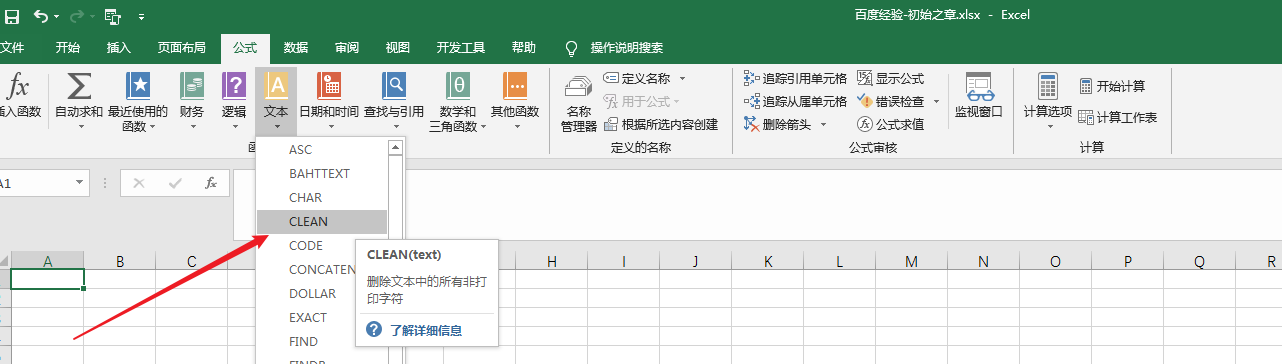Toggle the 显示公式 button
1282x364 pixels.
[x=890, y=78]
